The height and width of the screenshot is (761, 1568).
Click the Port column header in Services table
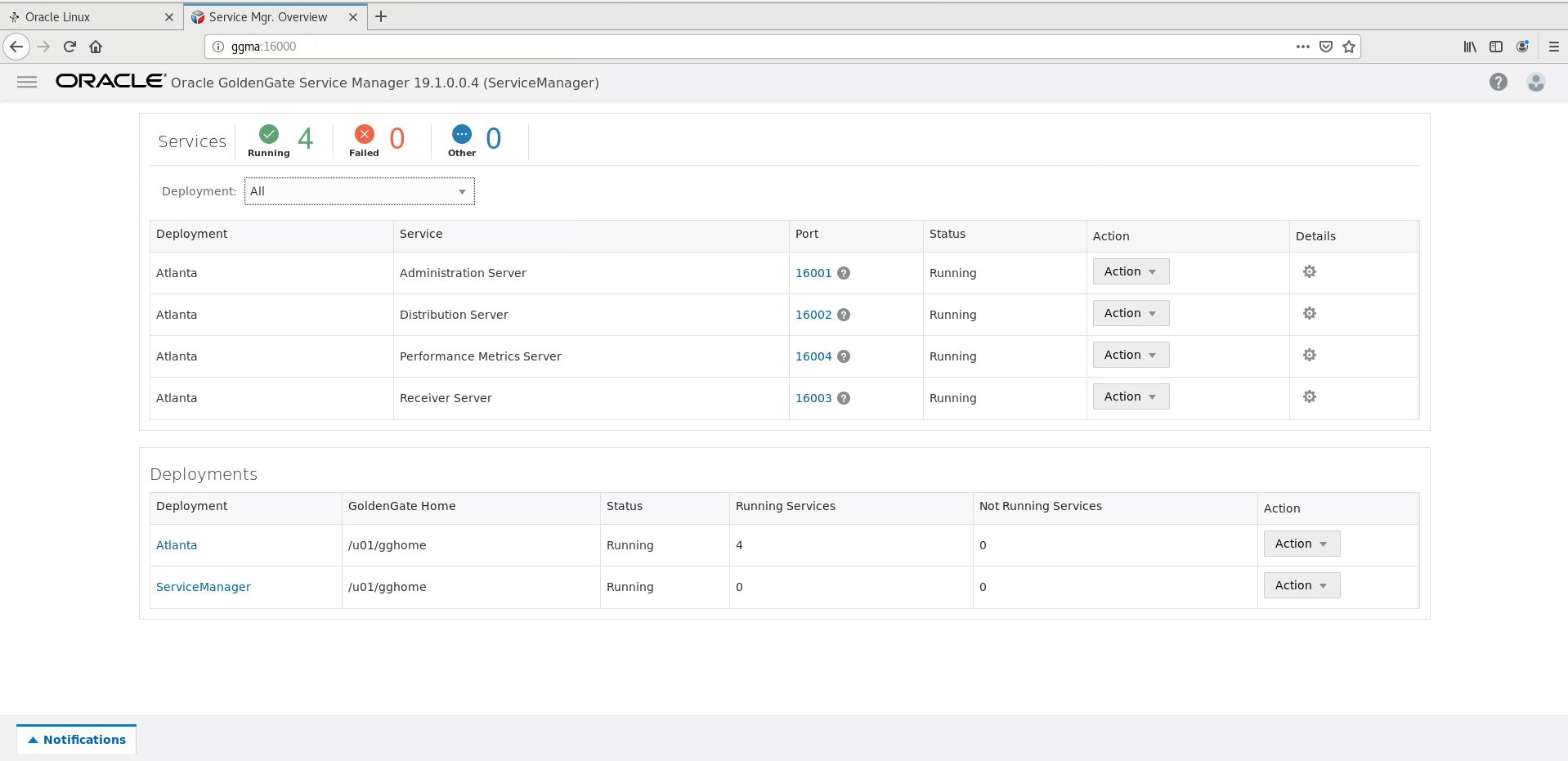[807, 234]
